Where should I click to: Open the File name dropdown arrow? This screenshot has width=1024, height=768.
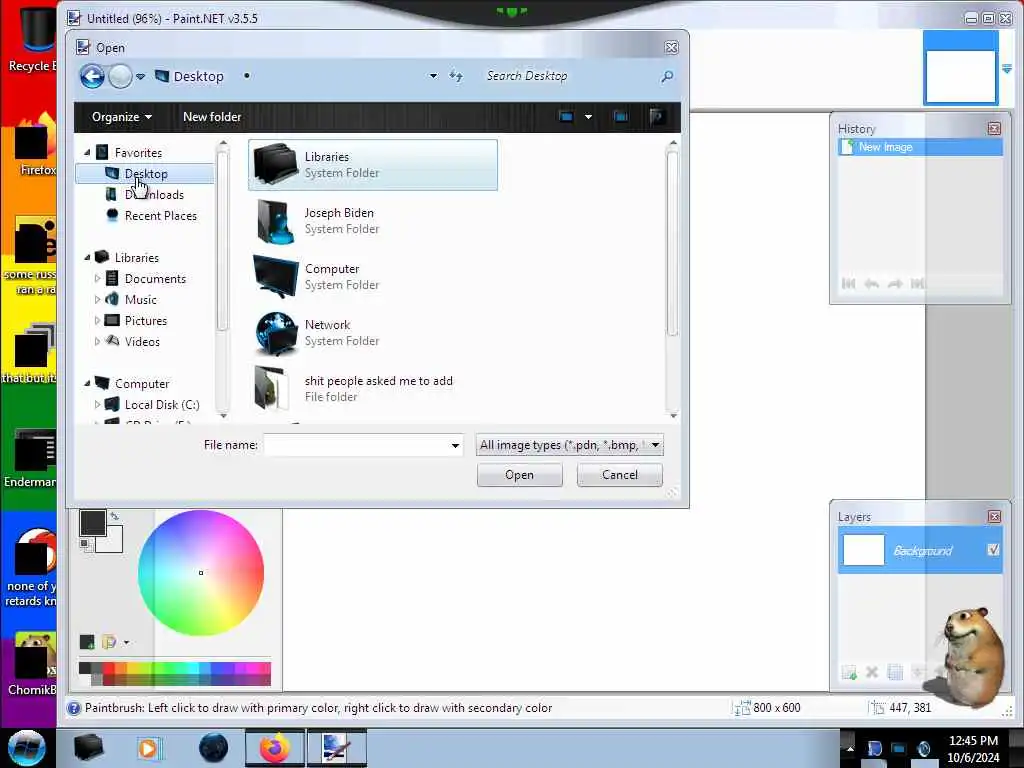[x=455, y=445]
